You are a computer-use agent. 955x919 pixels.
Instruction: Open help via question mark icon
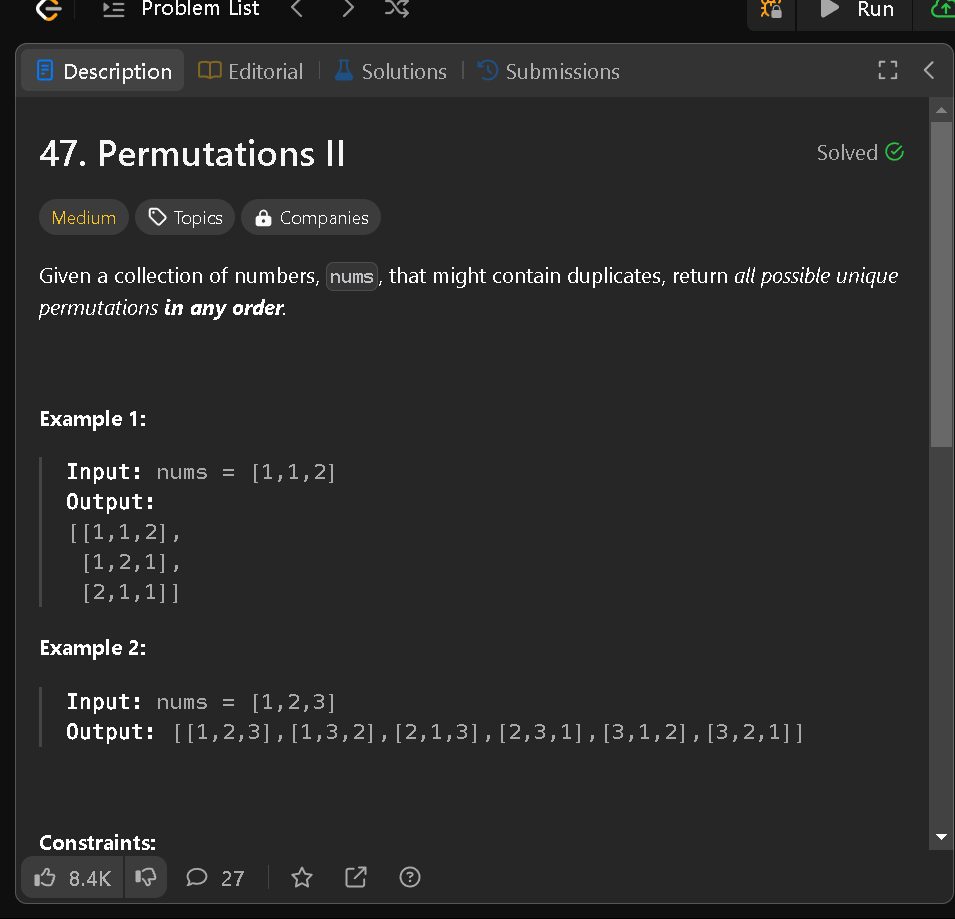click(x=409, y=877)
